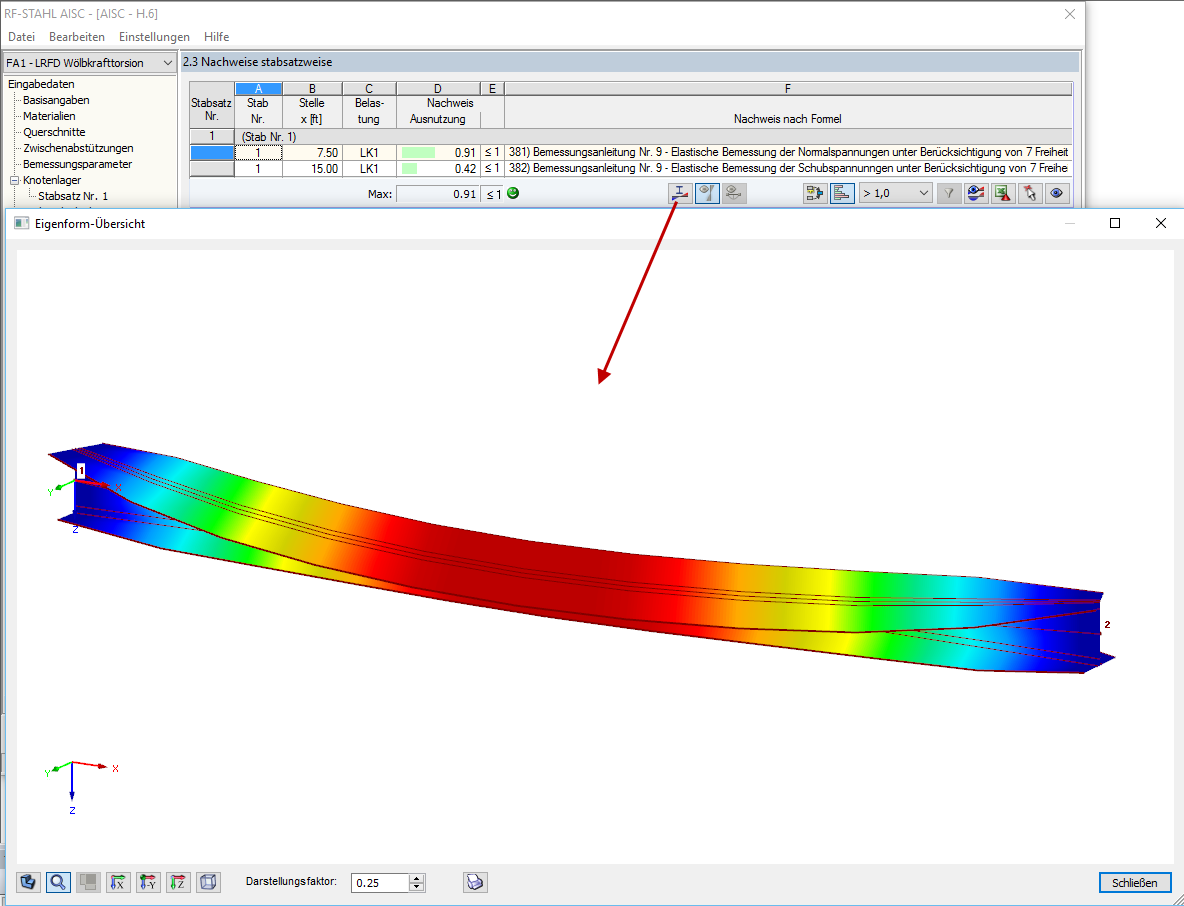1184x906 pixels.
Task: Set view along -Y axis
Action: click(148, 882)
